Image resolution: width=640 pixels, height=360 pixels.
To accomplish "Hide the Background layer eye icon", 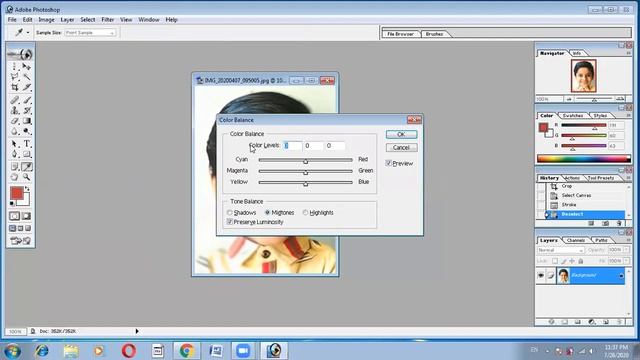I will tap(540, 276).
